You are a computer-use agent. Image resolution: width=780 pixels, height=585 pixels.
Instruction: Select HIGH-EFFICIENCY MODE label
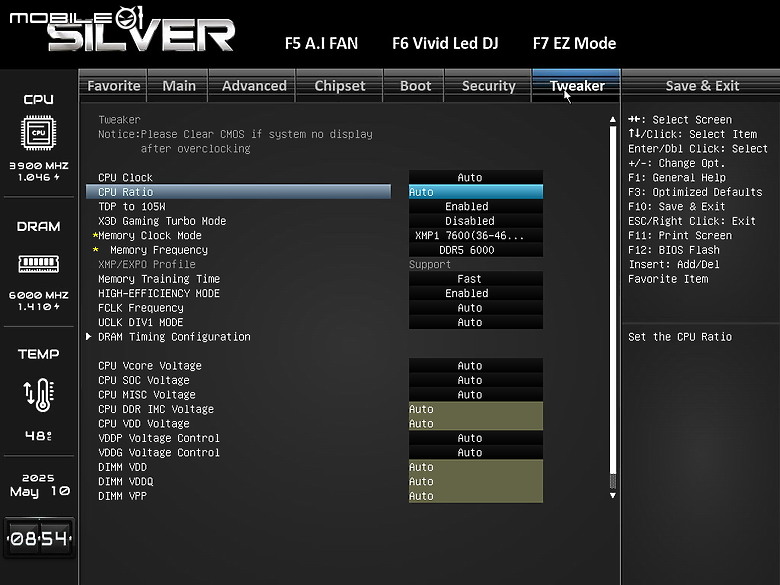pos(159,293)
